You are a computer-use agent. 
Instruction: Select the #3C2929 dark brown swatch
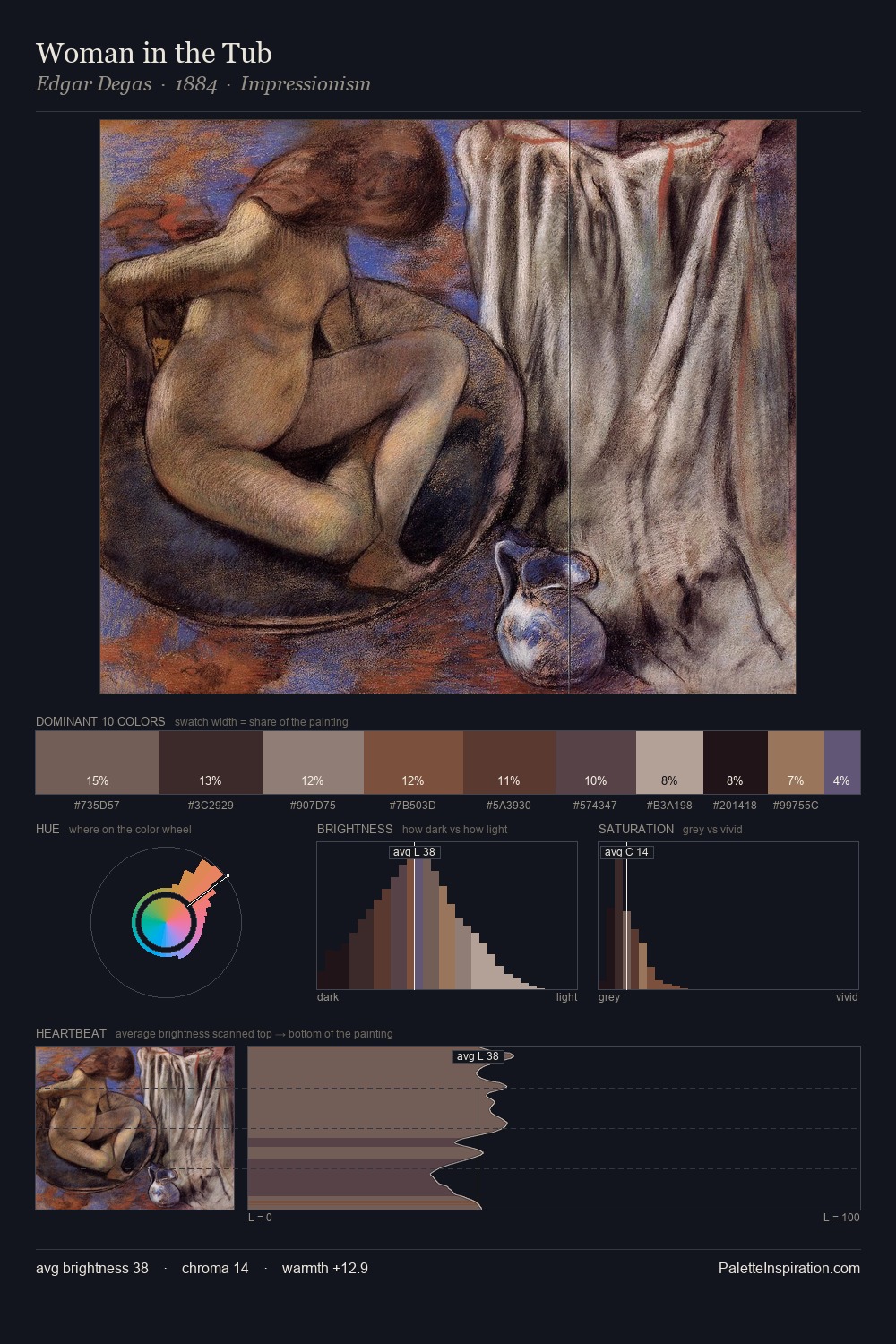pos(211,762)
